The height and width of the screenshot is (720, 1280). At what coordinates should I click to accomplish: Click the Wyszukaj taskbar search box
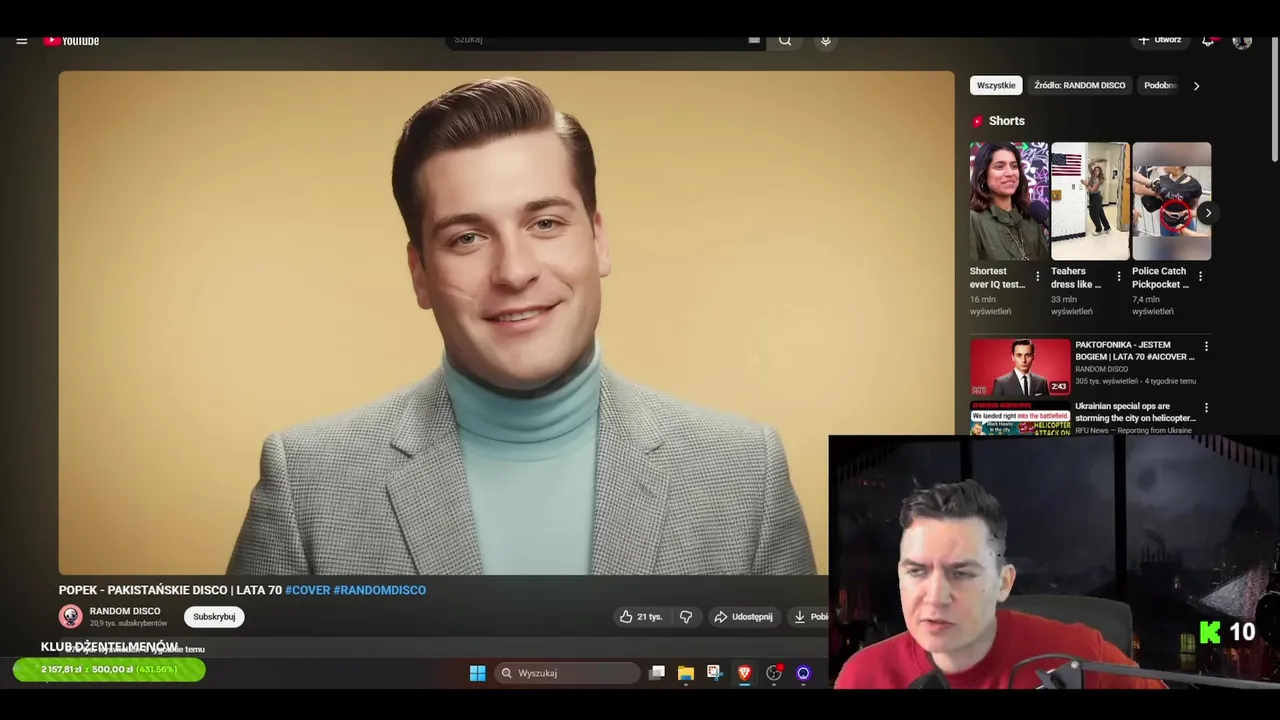click(x=567, y=673)
